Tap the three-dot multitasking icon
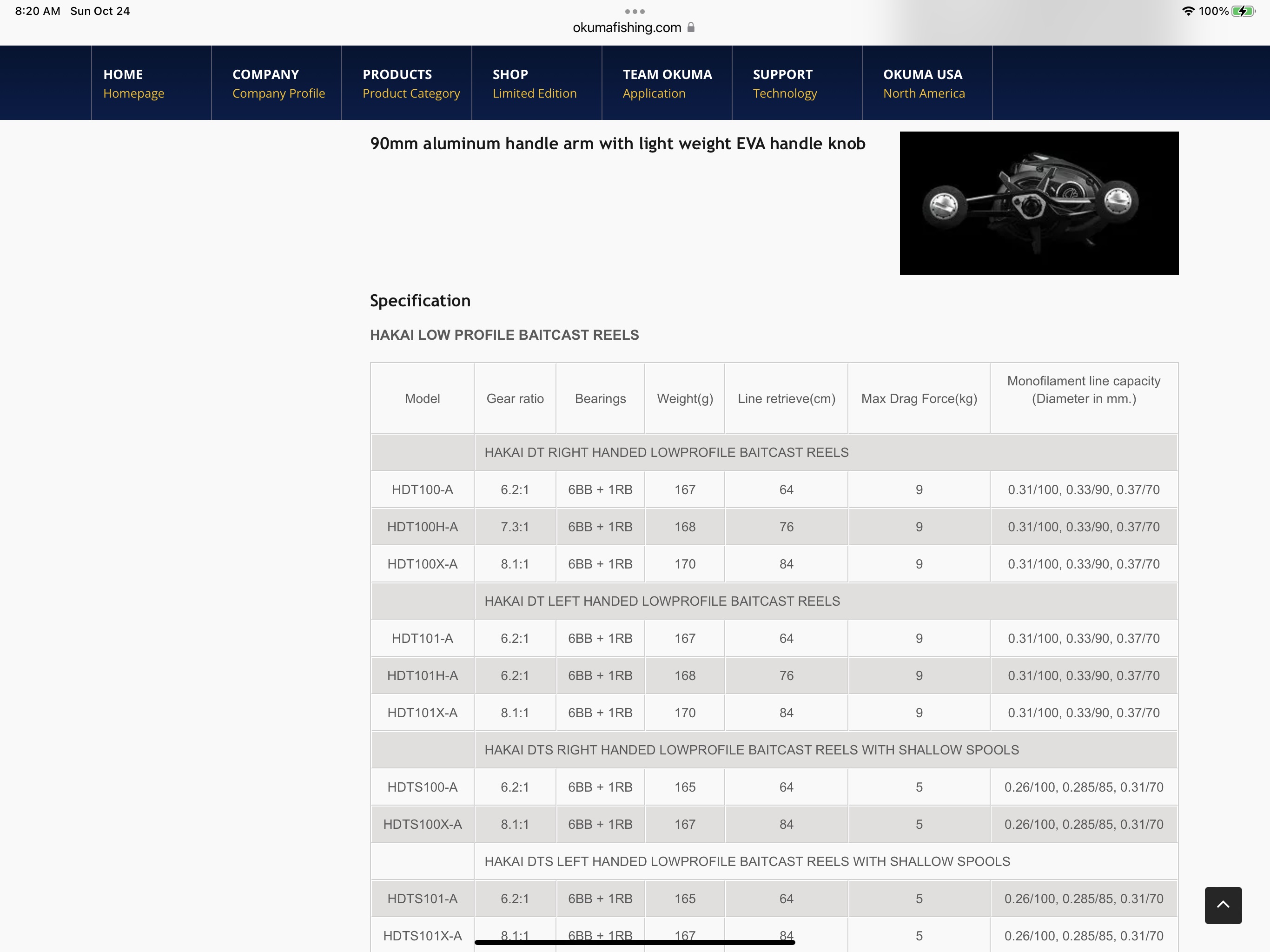 [635, 12]
